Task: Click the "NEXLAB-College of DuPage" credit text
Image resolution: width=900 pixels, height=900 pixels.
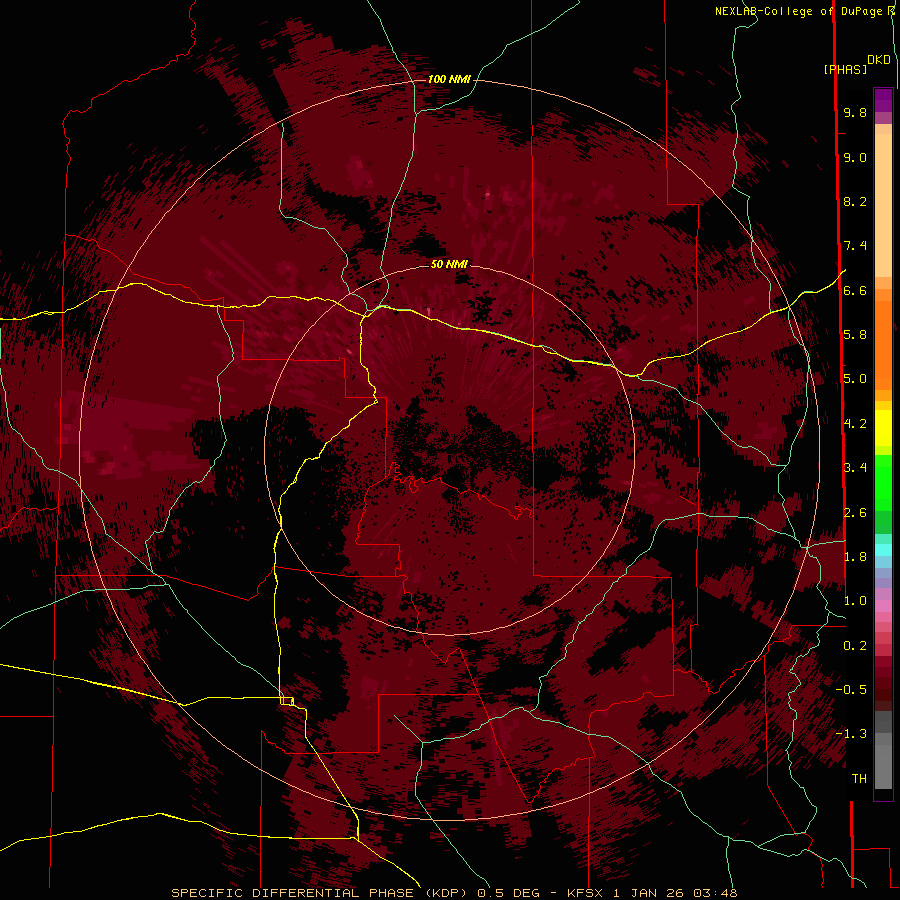Action: pos(800,11)
